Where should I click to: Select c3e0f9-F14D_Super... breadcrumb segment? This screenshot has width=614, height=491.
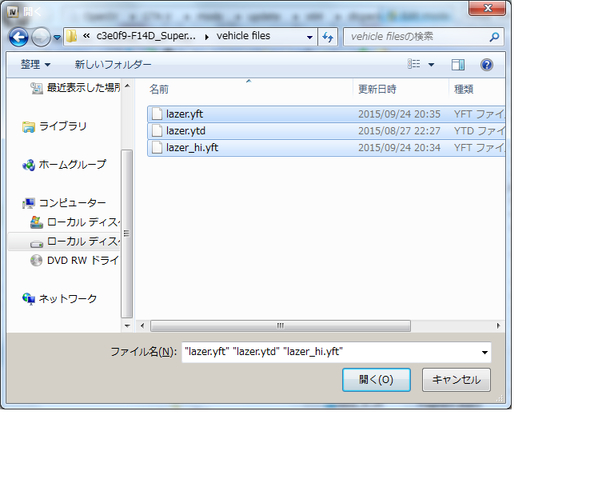[146, 36]
